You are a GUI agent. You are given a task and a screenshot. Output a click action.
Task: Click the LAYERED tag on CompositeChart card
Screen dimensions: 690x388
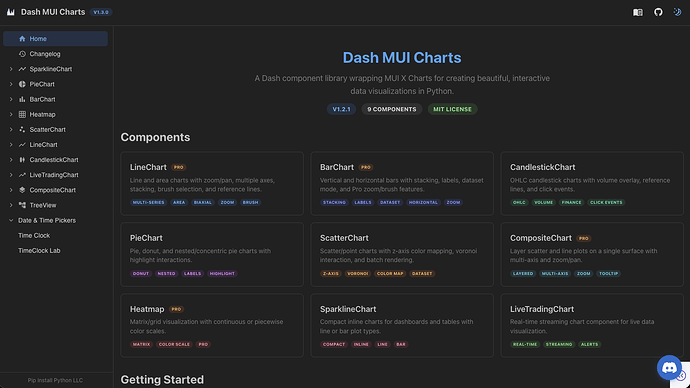(523, 274)
